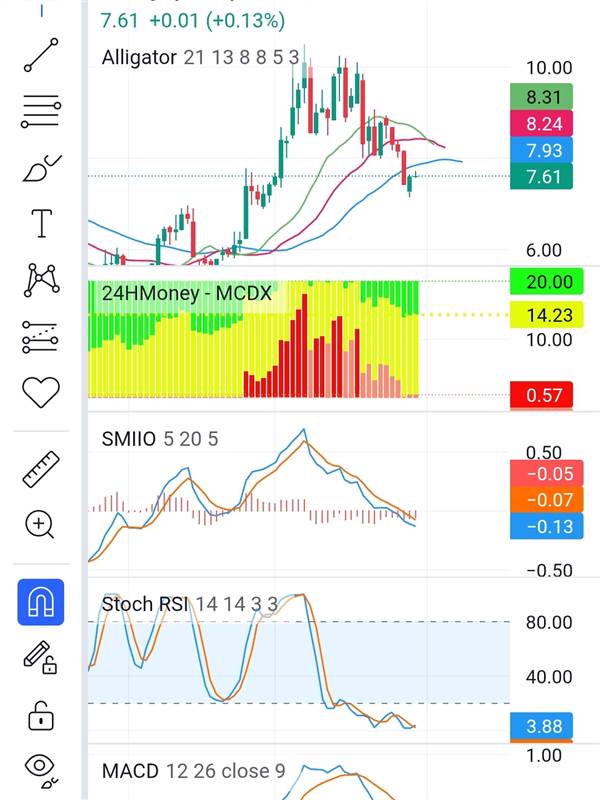
Task: Click the 20.00 green MCDX value label
Action: pyautogui.click(x=546, y=282)
